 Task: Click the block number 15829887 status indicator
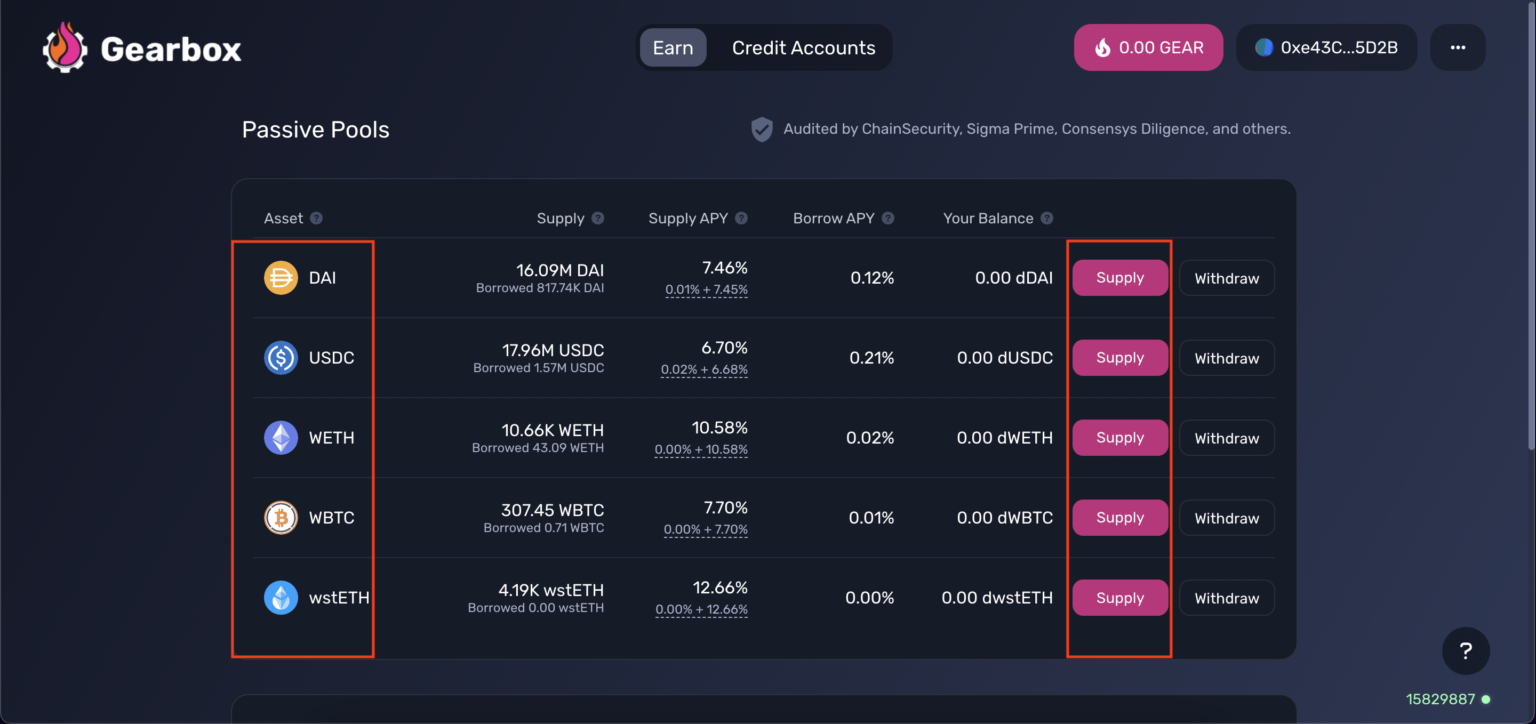1448,699
